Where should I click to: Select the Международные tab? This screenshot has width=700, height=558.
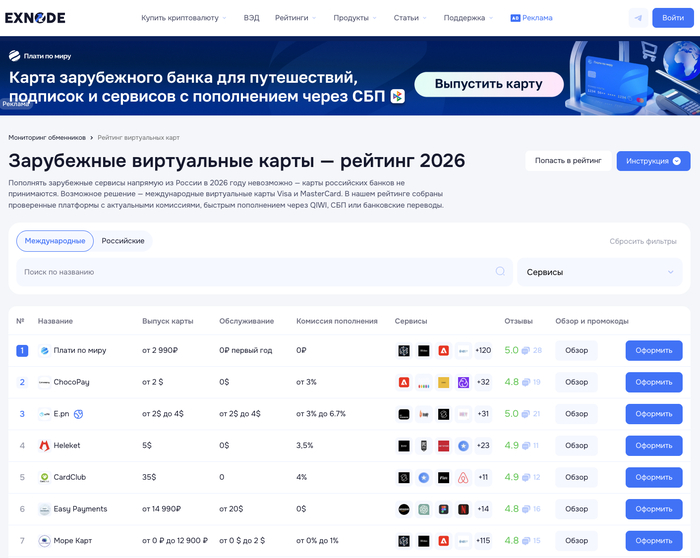55,241
